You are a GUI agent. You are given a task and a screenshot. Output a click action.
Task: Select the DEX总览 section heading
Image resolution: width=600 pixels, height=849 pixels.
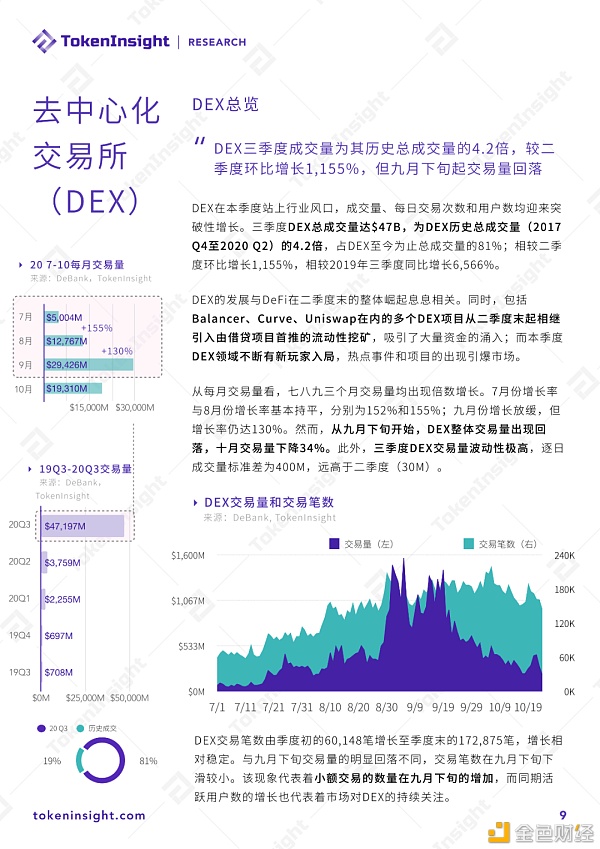click(224, 105)
